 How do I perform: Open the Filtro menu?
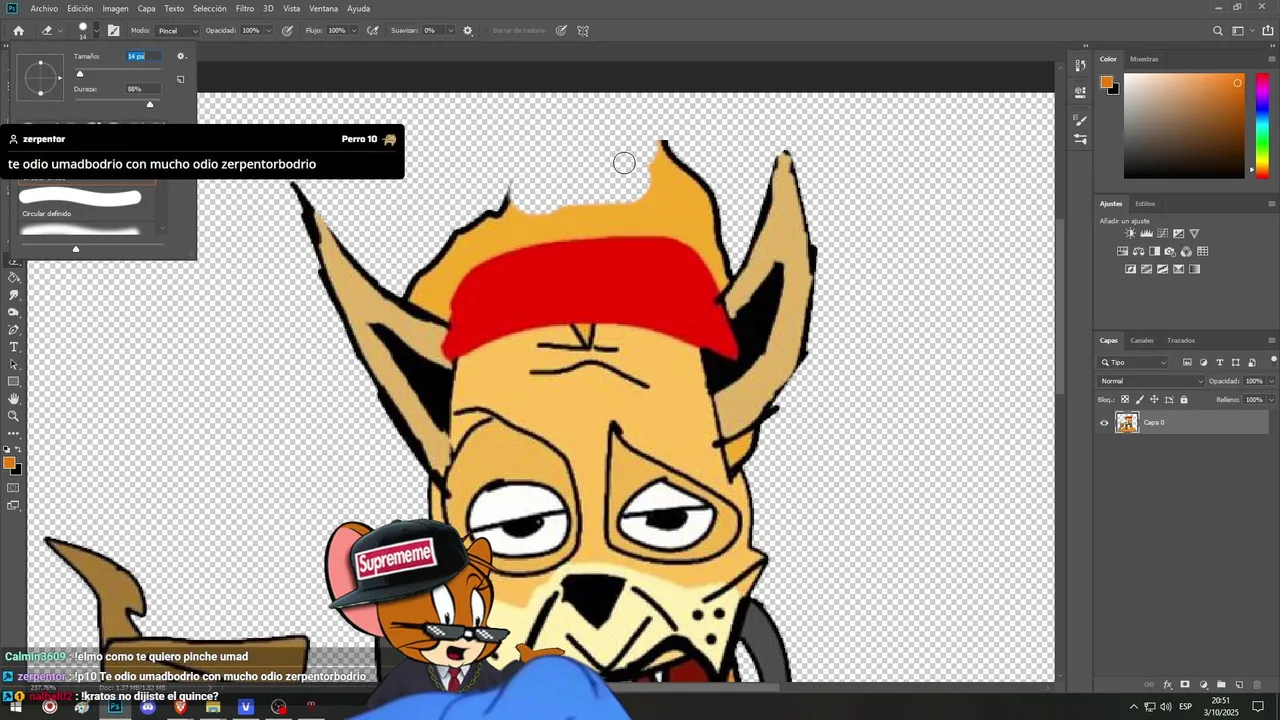click(245, 8)
